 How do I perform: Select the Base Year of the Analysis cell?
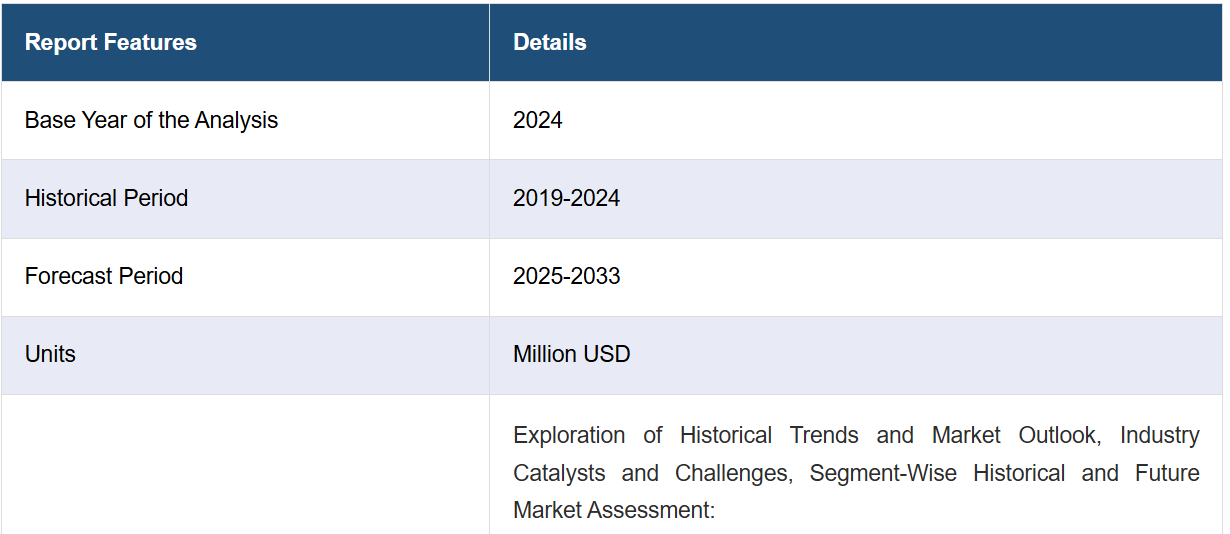pyautogui.click(x=245, y=120)
